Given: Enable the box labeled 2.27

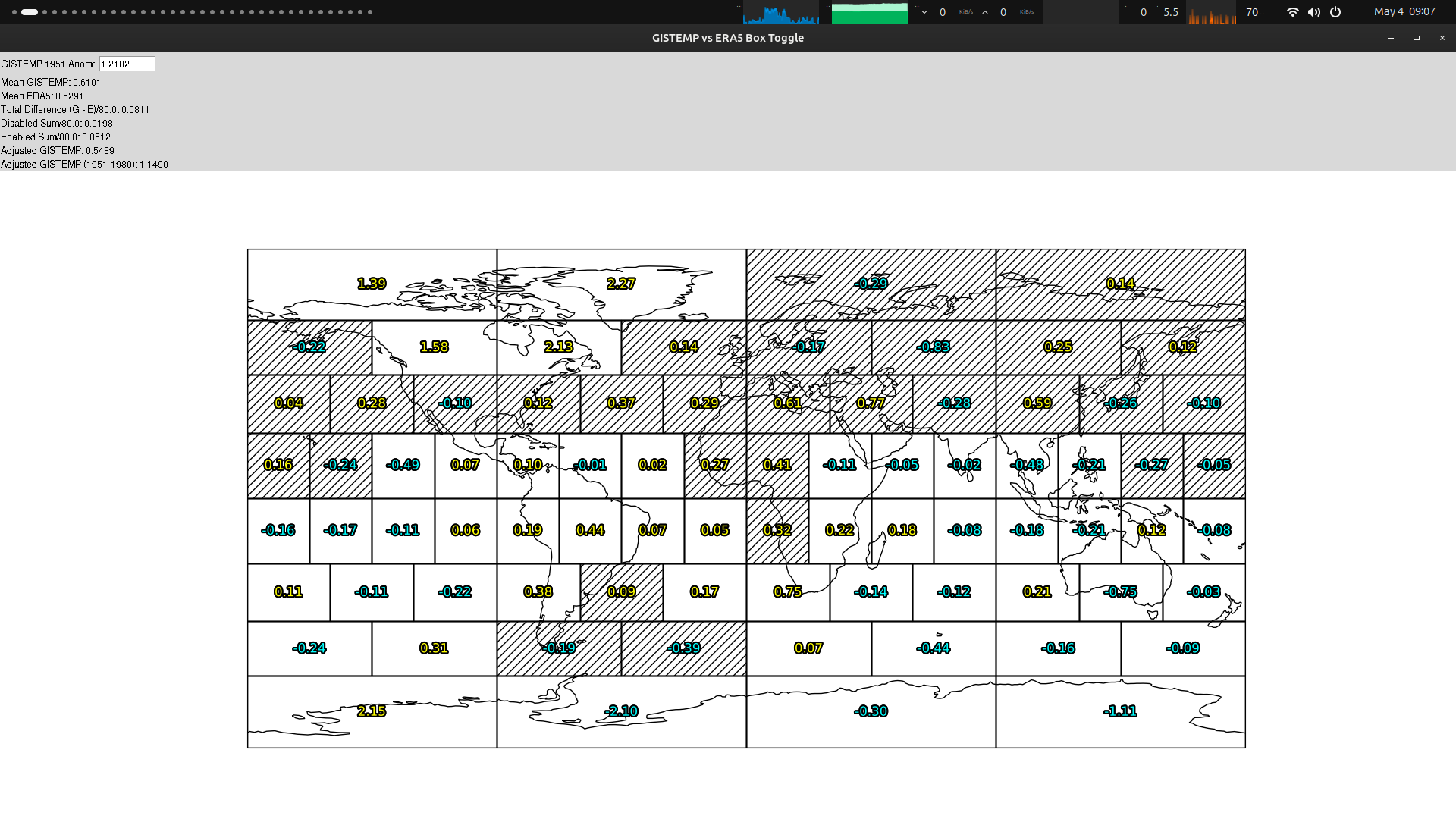Looking at the screenshot, I should [622, 284].
